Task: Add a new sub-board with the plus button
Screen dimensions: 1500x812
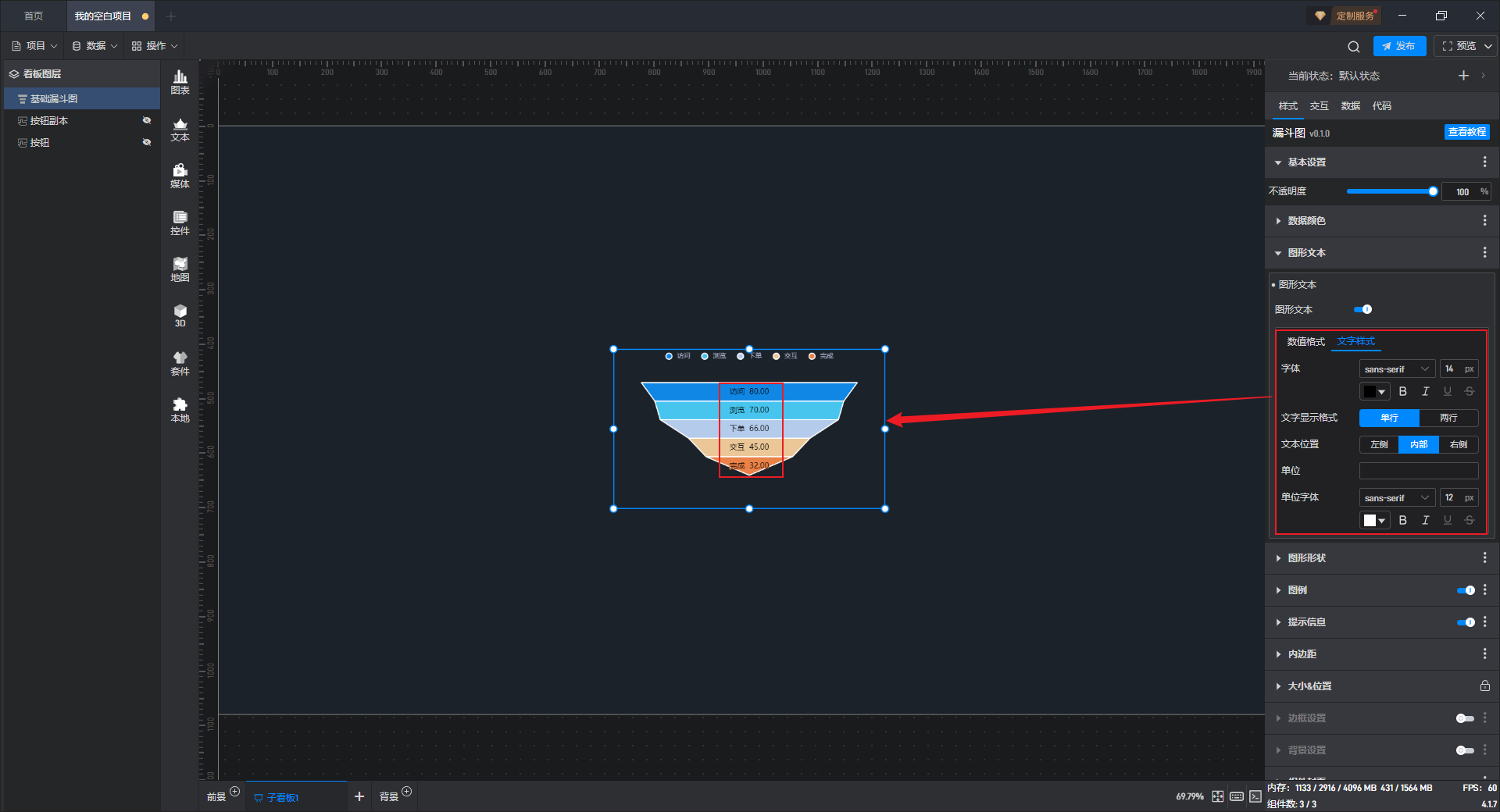Action: coord(359,796)
